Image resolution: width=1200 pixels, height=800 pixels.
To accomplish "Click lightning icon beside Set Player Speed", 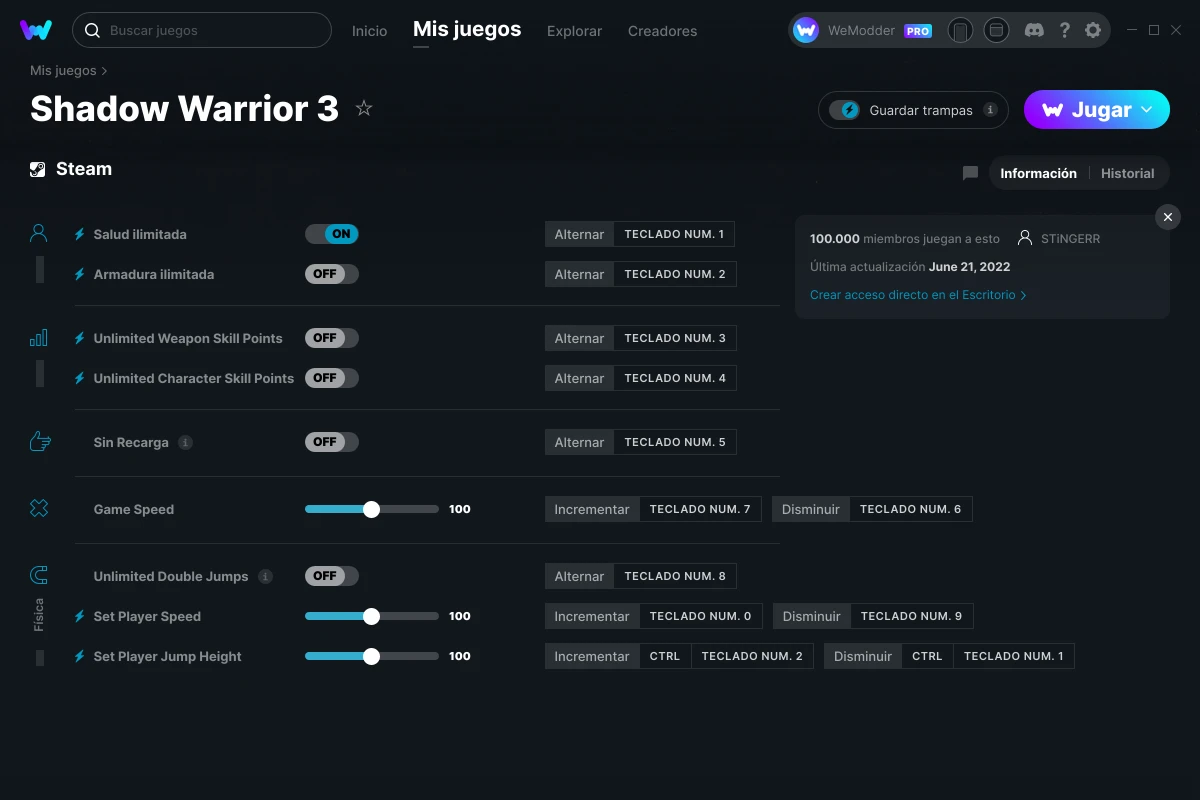I will (x=80, y=616).
